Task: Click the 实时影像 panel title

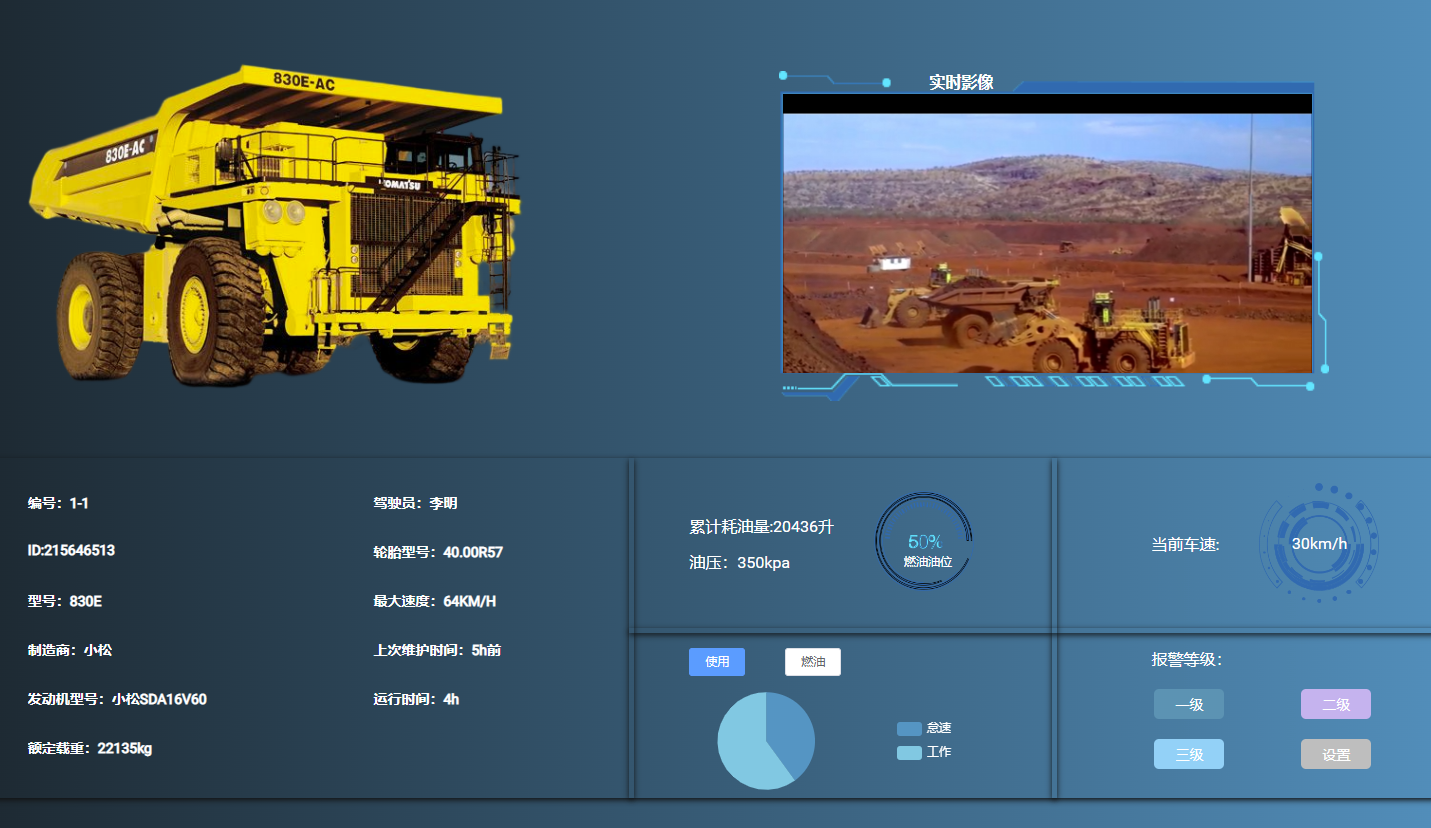Action: 960,82
